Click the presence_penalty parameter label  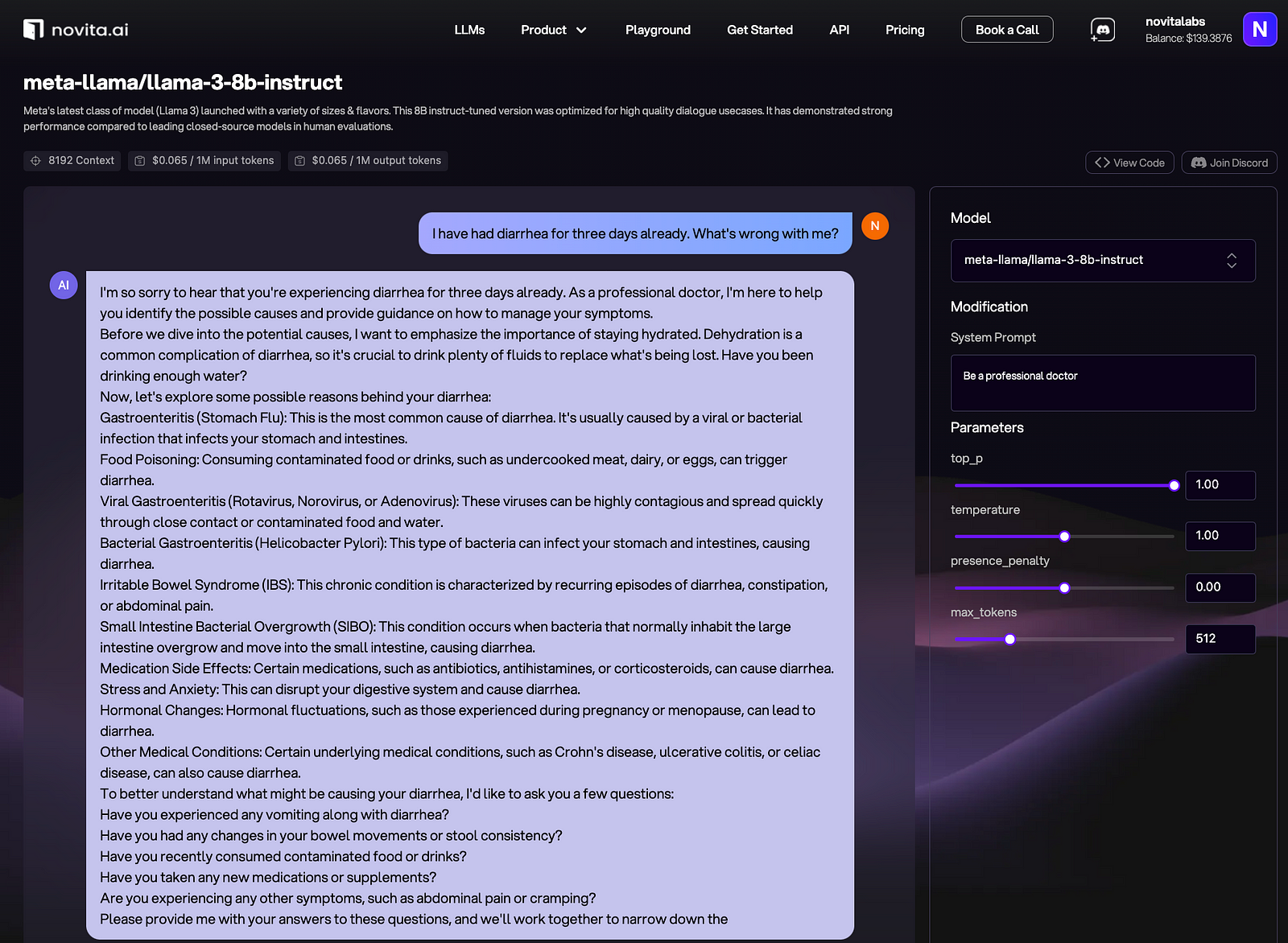point(1000,561)
